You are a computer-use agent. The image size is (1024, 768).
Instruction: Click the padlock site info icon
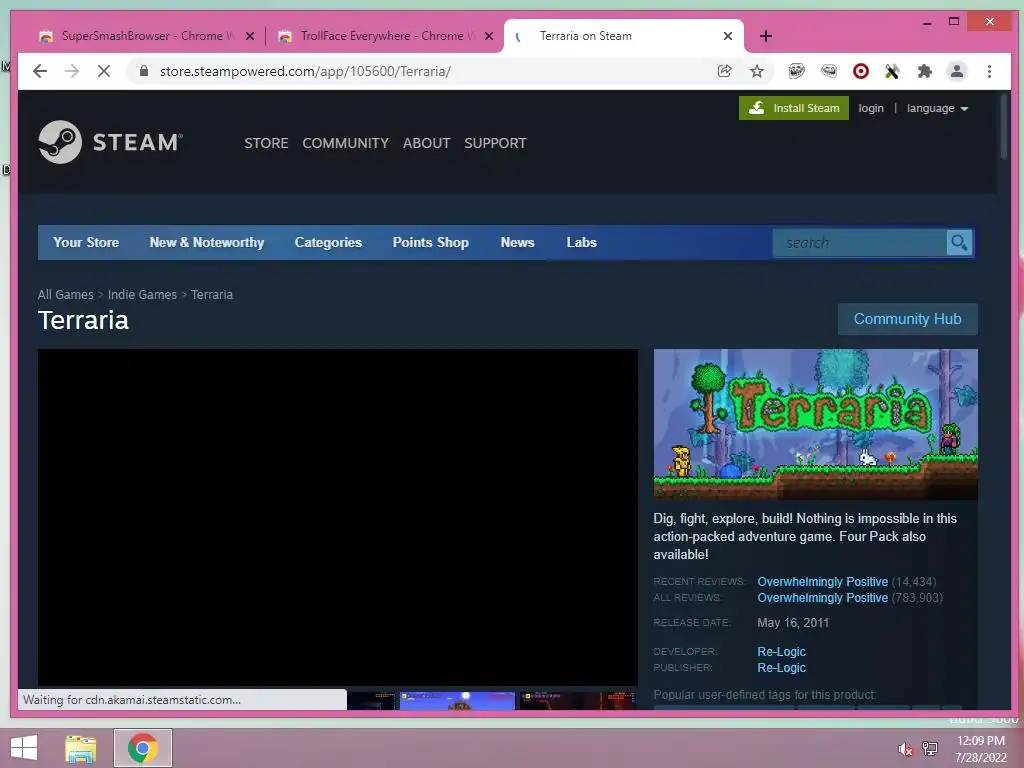(144, 71)
